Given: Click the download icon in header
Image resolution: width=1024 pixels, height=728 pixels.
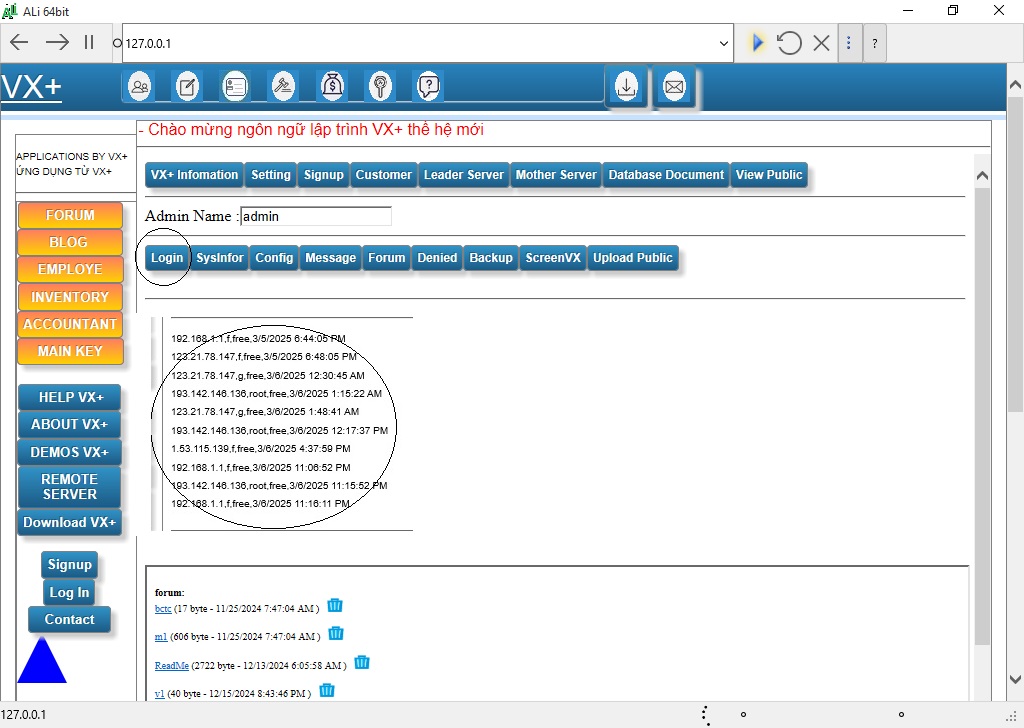Looking at the screenshot, I should 626,87.
